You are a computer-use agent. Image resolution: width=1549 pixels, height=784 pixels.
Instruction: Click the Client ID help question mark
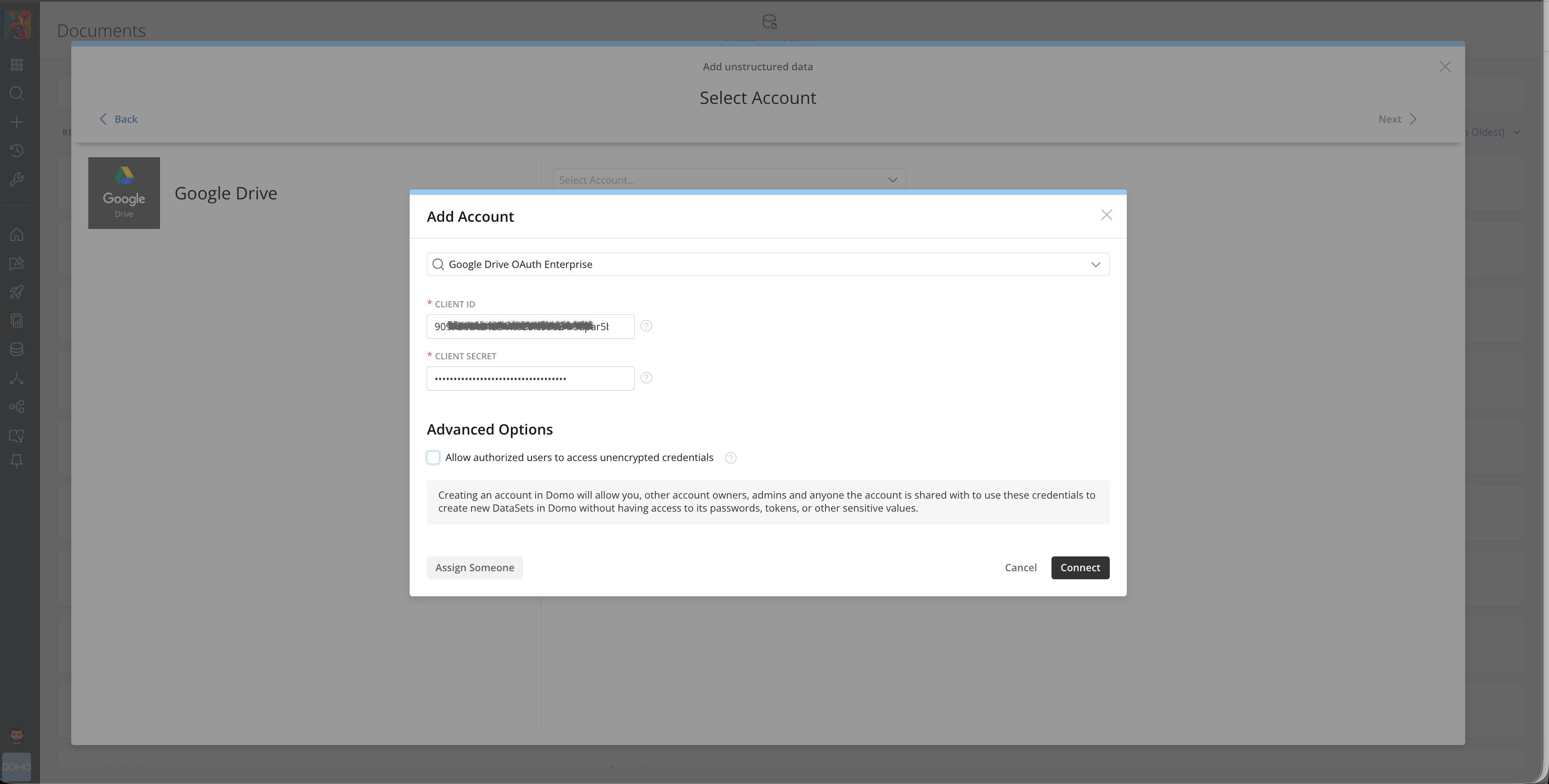(646, 326)
